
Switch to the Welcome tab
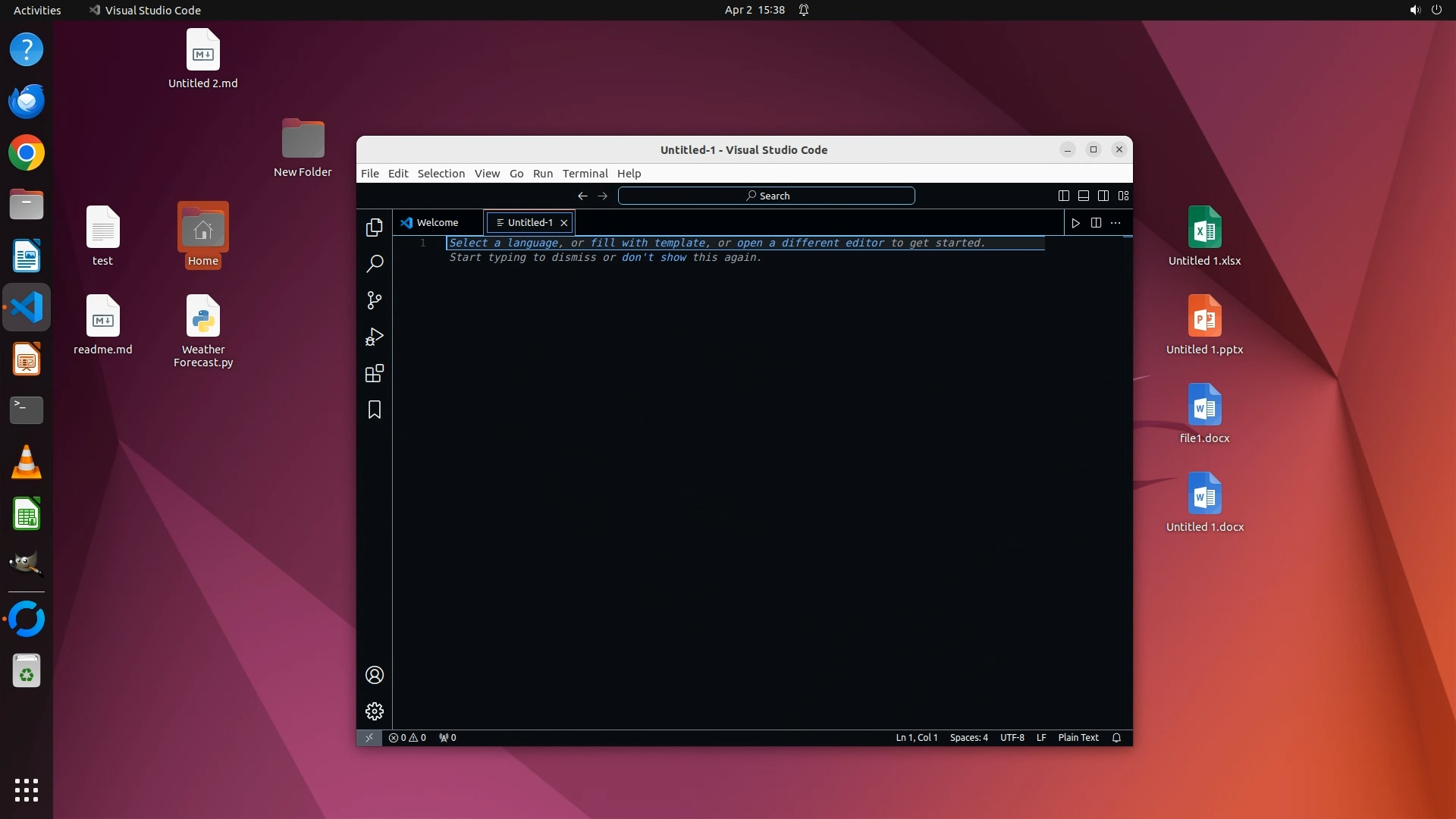click(x=437, y=223)
